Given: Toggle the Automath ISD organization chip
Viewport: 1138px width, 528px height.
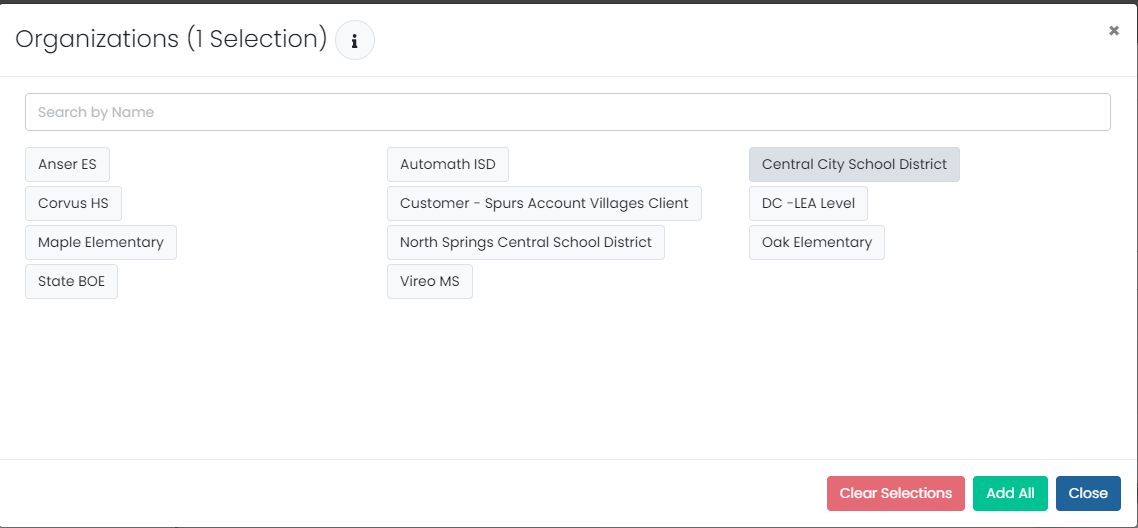Looking at the screenshot, I should coord(448,165).
